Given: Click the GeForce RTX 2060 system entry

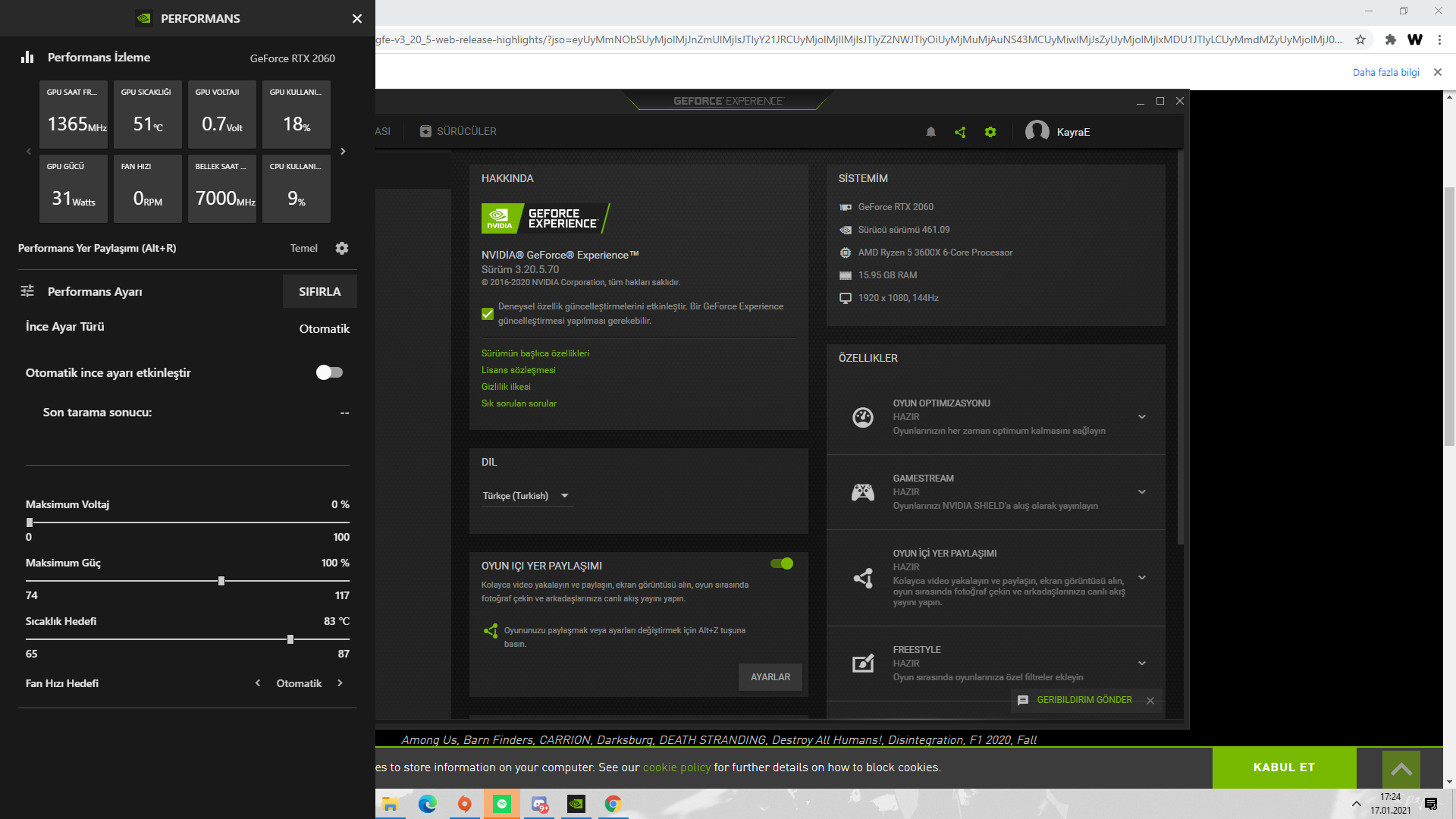Looking at the screenshot, I should pyautogui.click(x=896, y=207).
